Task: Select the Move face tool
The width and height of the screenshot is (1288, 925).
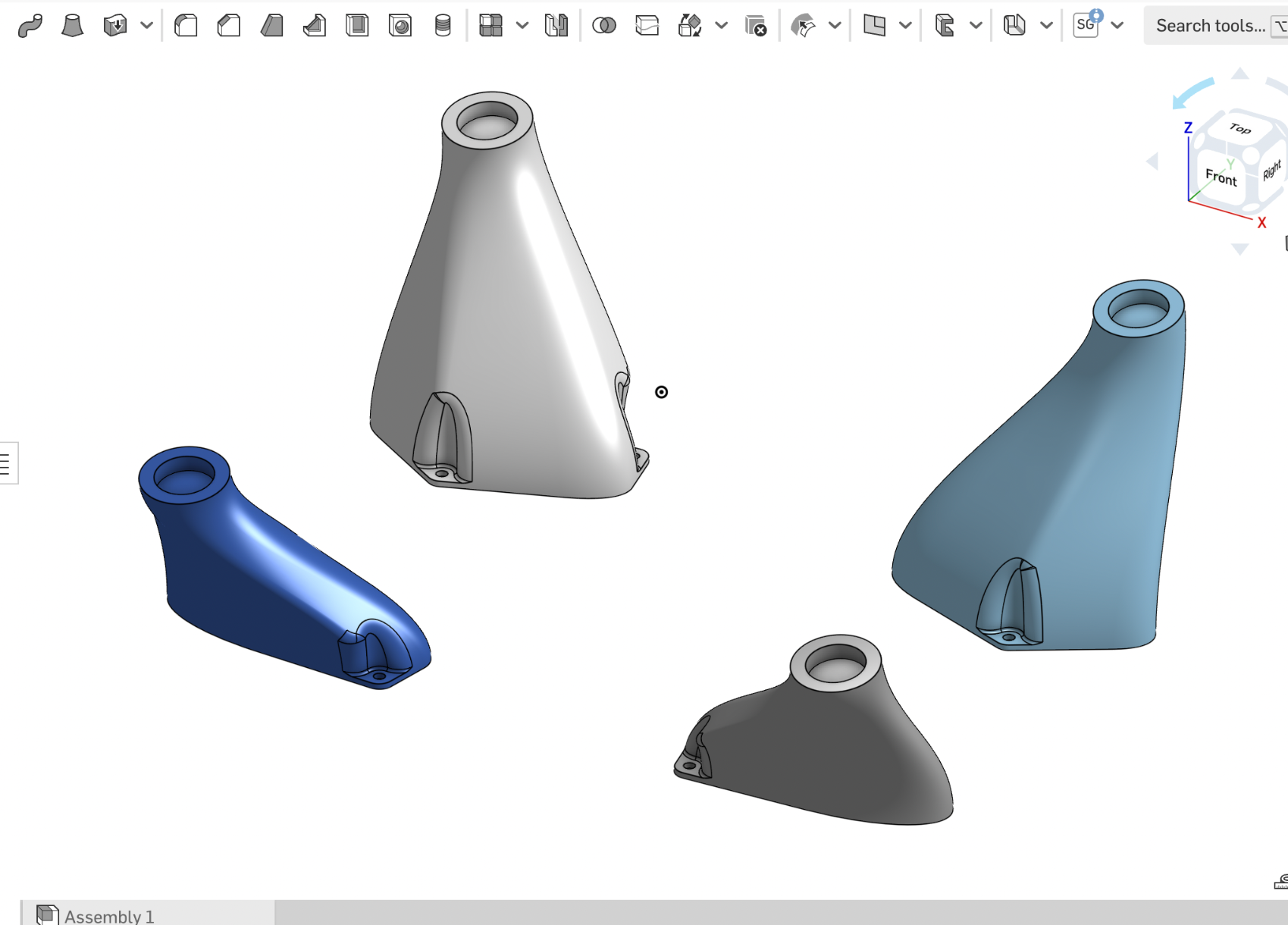Action: click(803, 26)
